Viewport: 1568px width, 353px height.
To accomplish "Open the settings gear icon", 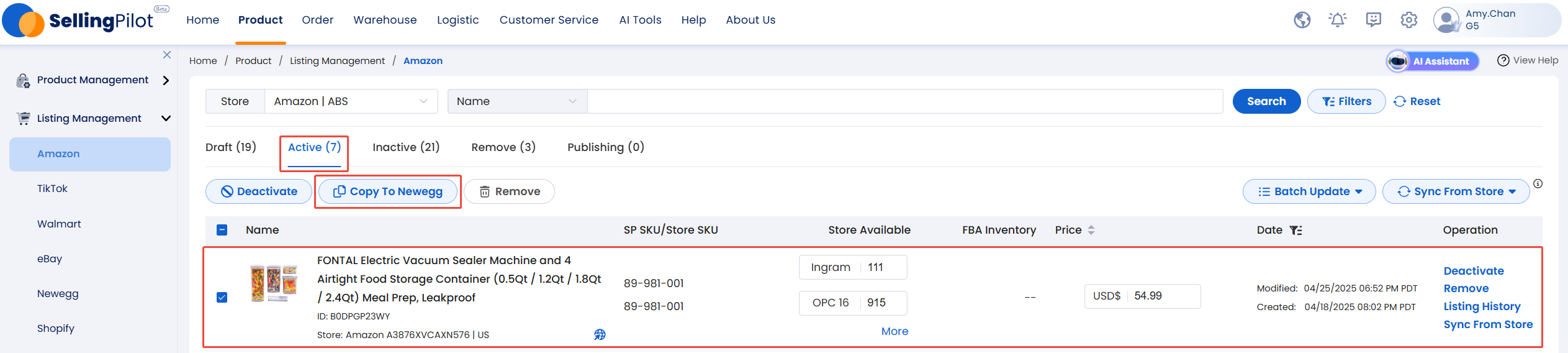I will click(x=1408, y=20).
